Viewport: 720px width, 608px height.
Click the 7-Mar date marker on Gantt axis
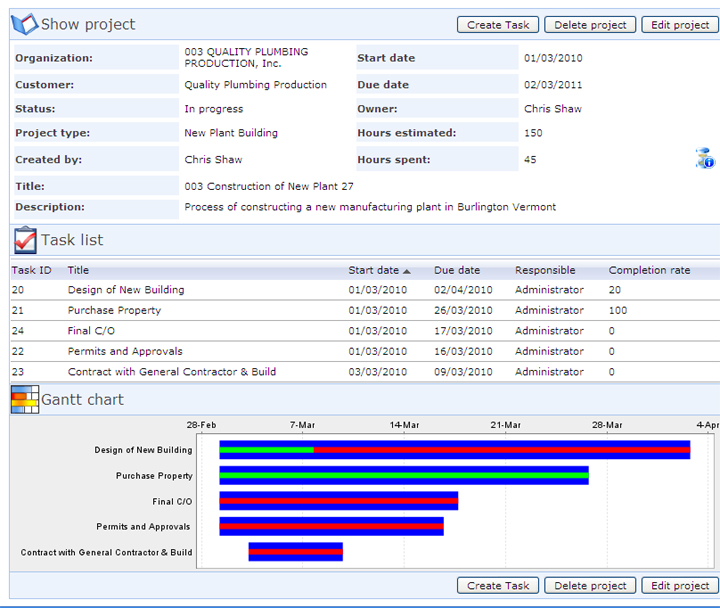302,425
